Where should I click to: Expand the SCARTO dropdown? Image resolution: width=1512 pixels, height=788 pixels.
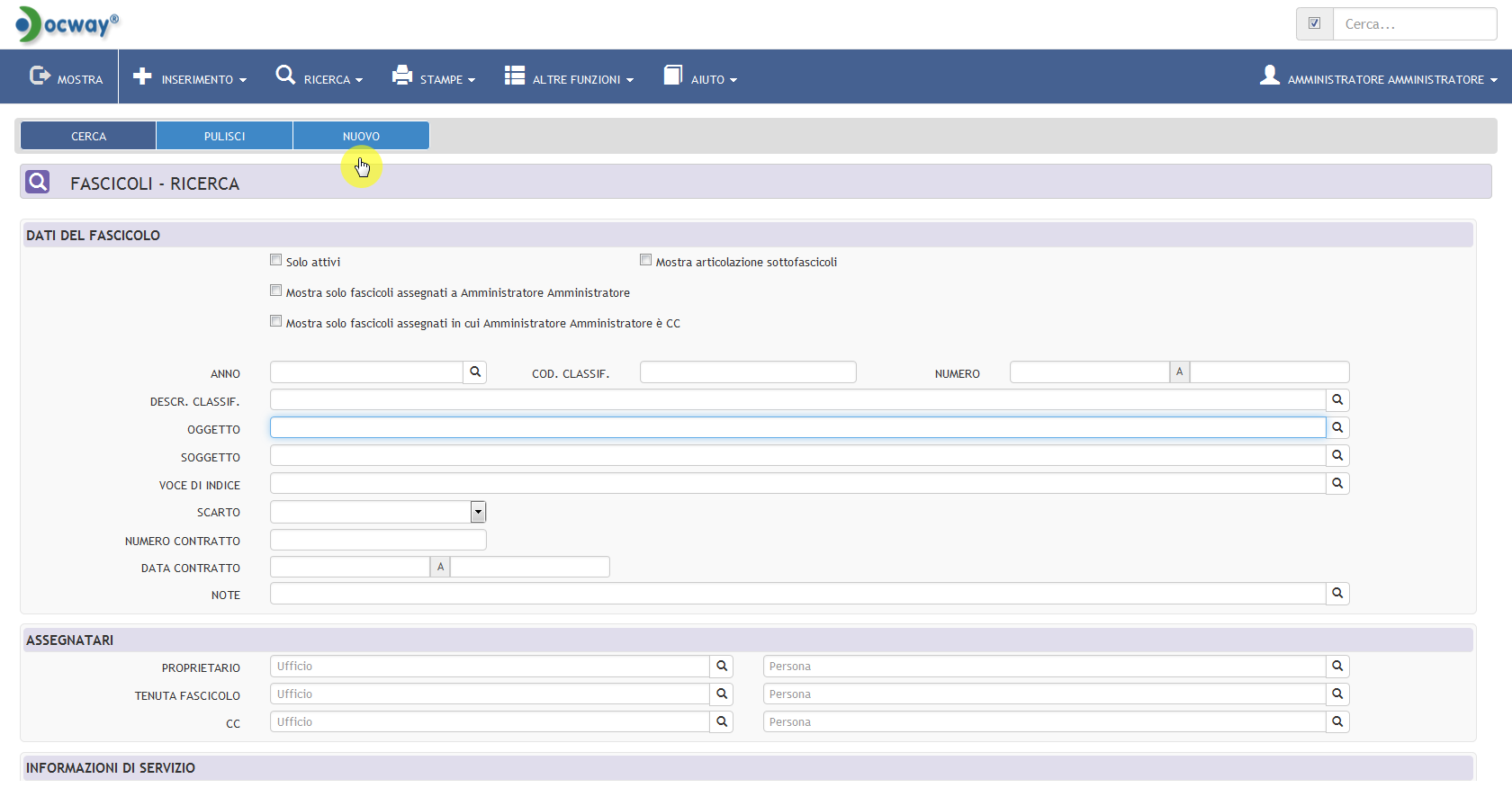(478, 512)
